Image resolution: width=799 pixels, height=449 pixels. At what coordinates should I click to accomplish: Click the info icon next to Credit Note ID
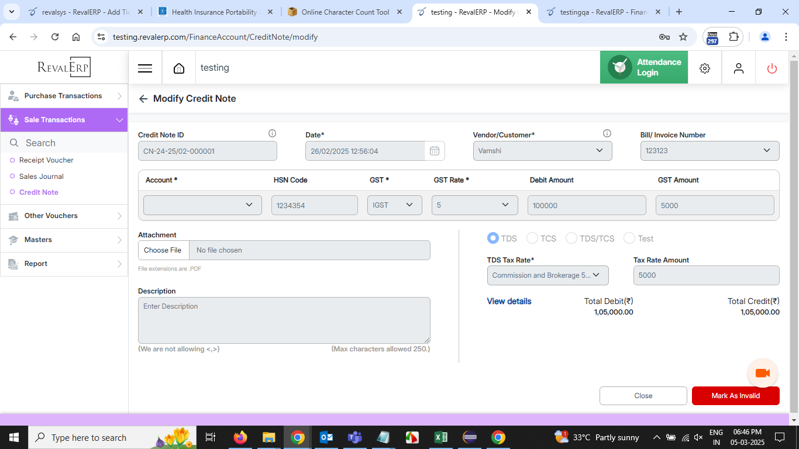pos(272,134)
